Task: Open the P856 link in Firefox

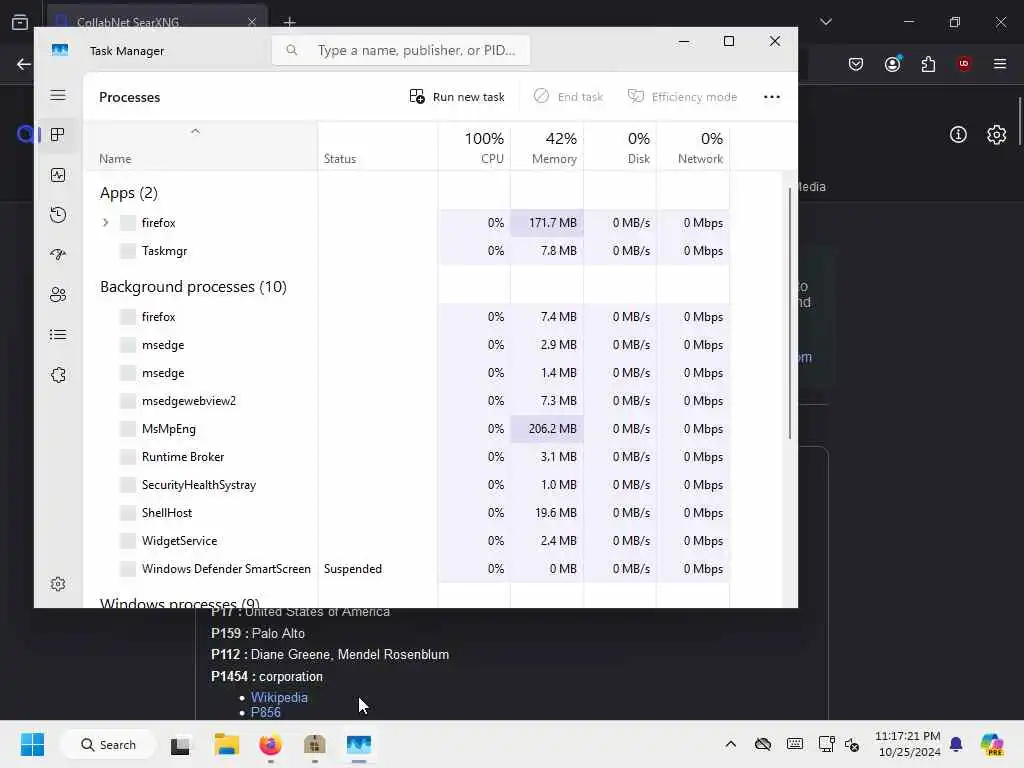Action: point(266,712)
